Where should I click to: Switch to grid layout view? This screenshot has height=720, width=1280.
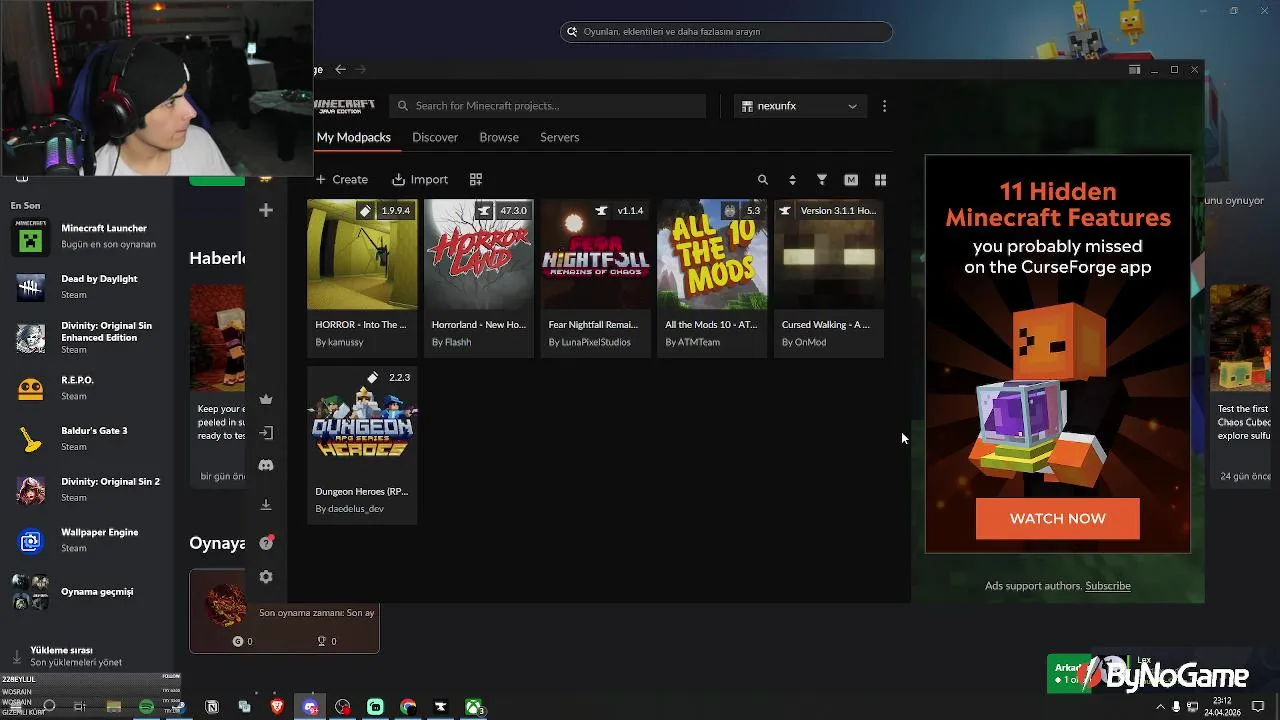point(880,180)
